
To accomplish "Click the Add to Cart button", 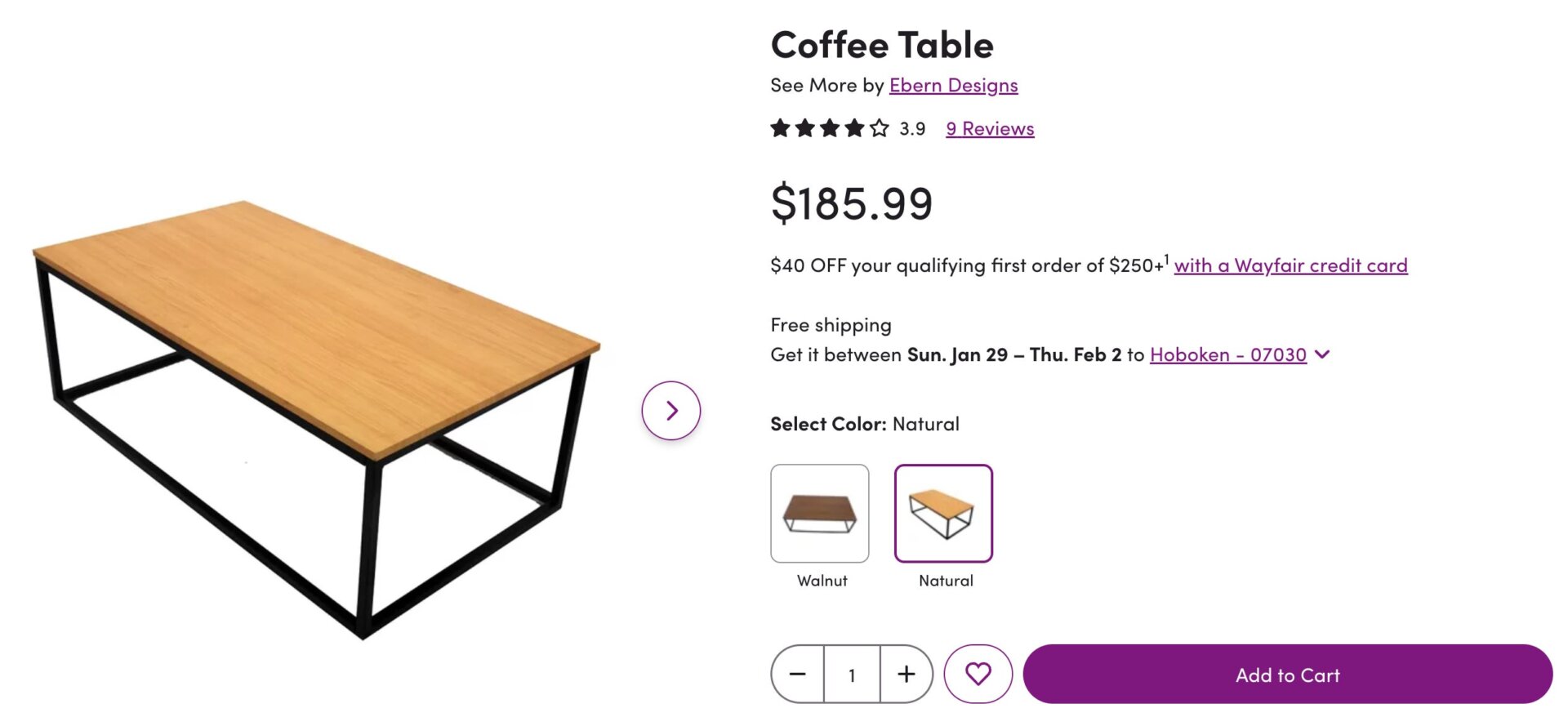I will click(x=1287, y=675).
